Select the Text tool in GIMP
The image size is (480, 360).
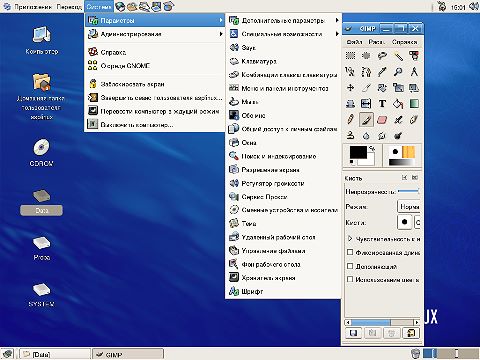click(382, 104)
